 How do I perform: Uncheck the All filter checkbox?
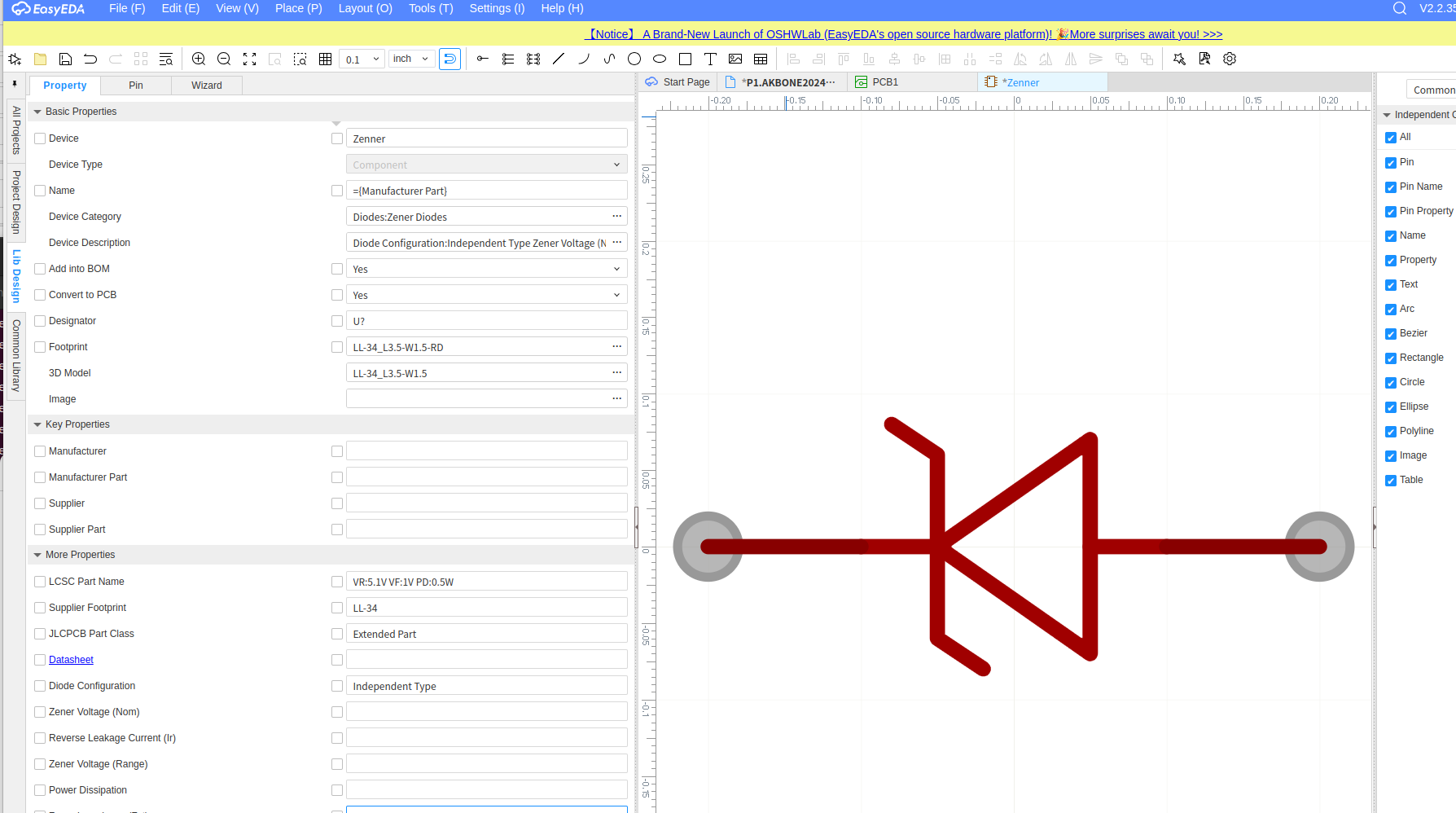point(1391,138)
